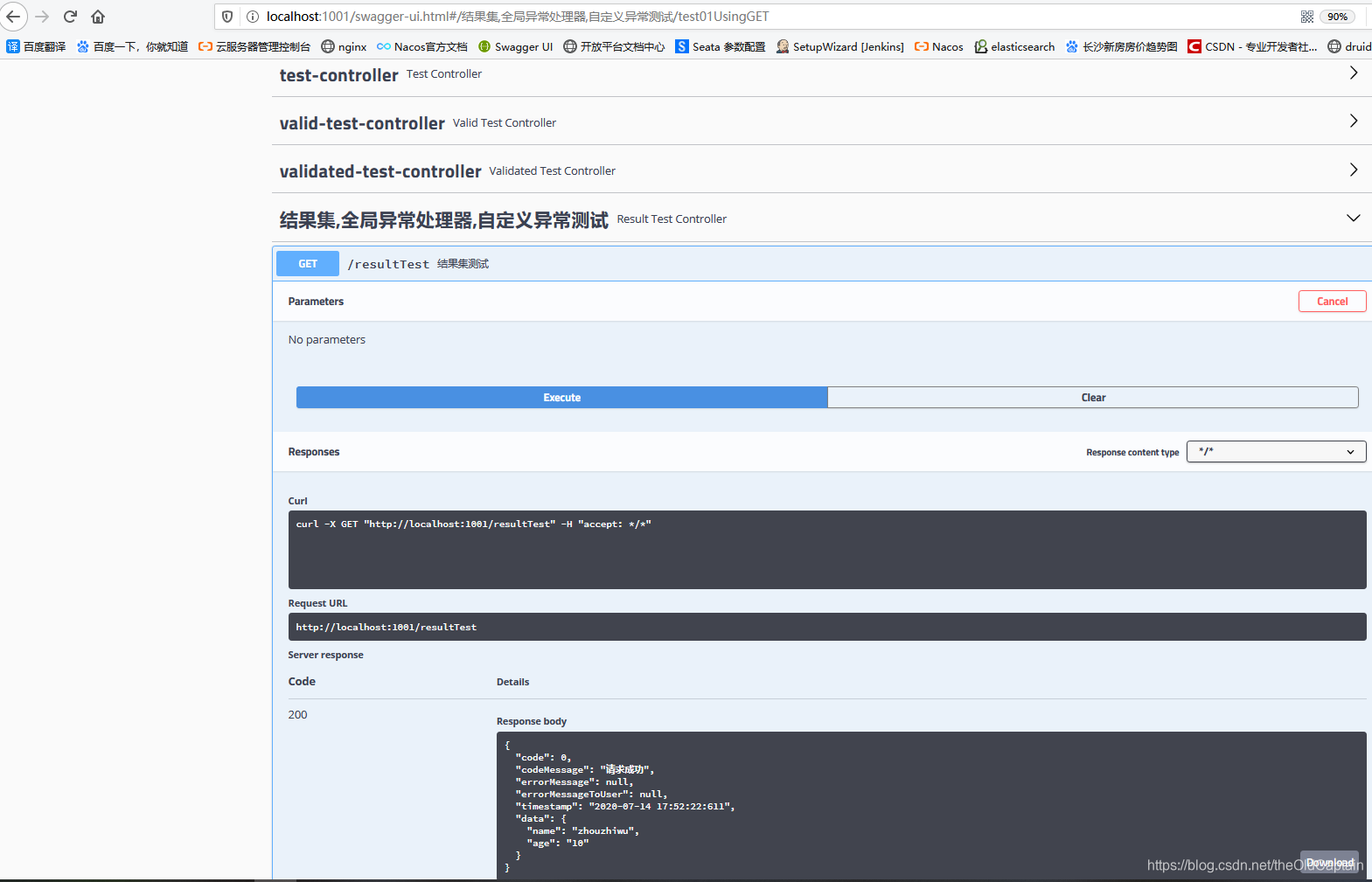The width and height of the screenshot is (1372, 882).
Task: Expand the valid-test-controller section chevron
Action: 1354,122
